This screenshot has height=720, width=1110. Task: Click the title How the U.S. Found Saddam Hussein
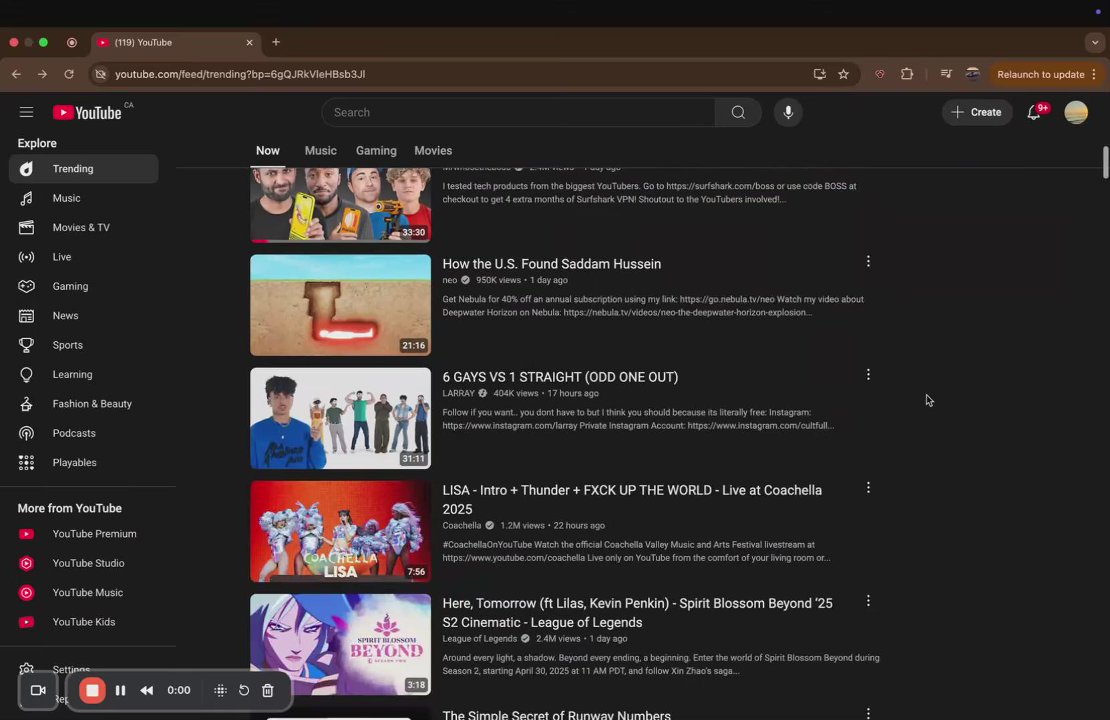click(551, 264)
